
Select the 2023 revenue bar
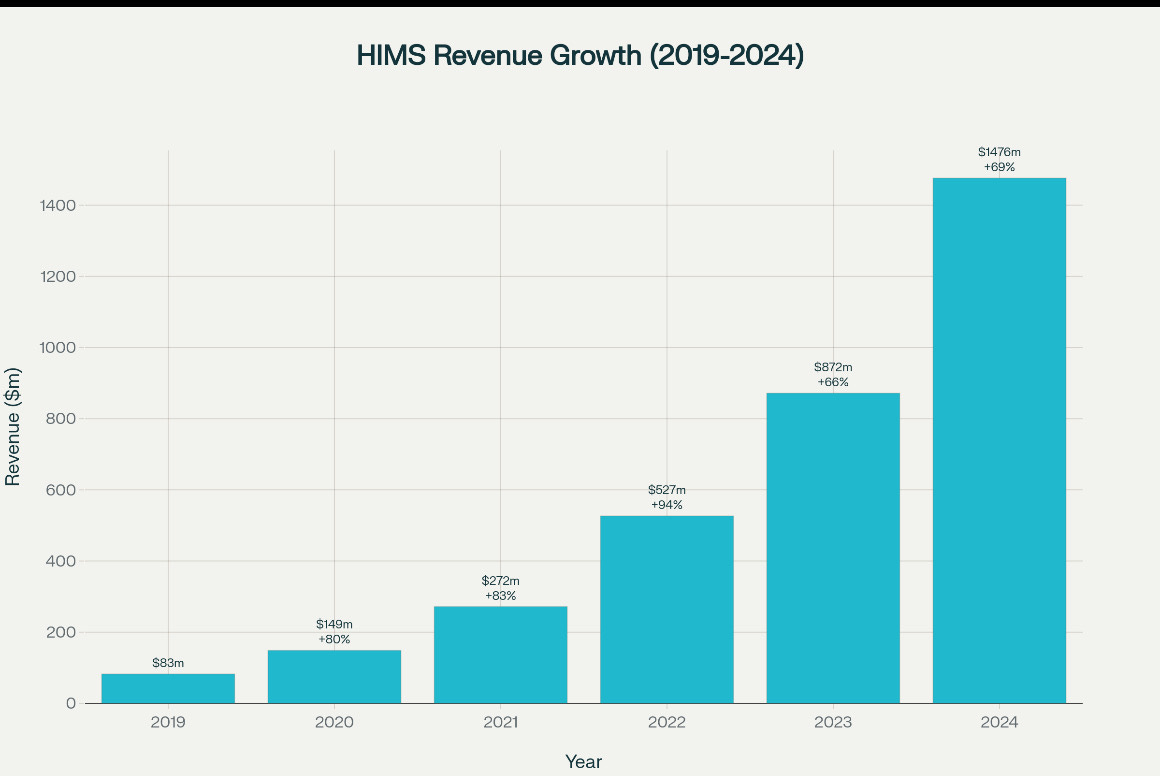tap(833, 547)
